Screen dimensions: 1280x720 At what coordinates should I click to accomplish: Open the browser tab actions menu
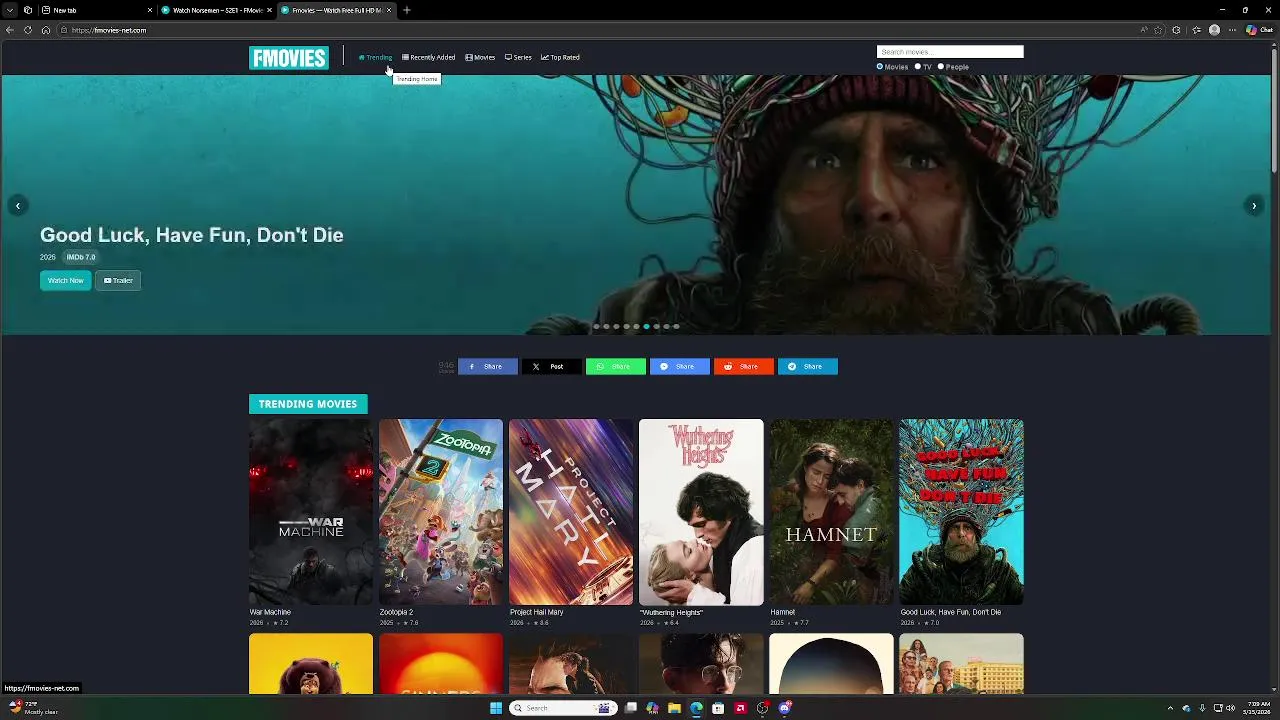(10, 10)
